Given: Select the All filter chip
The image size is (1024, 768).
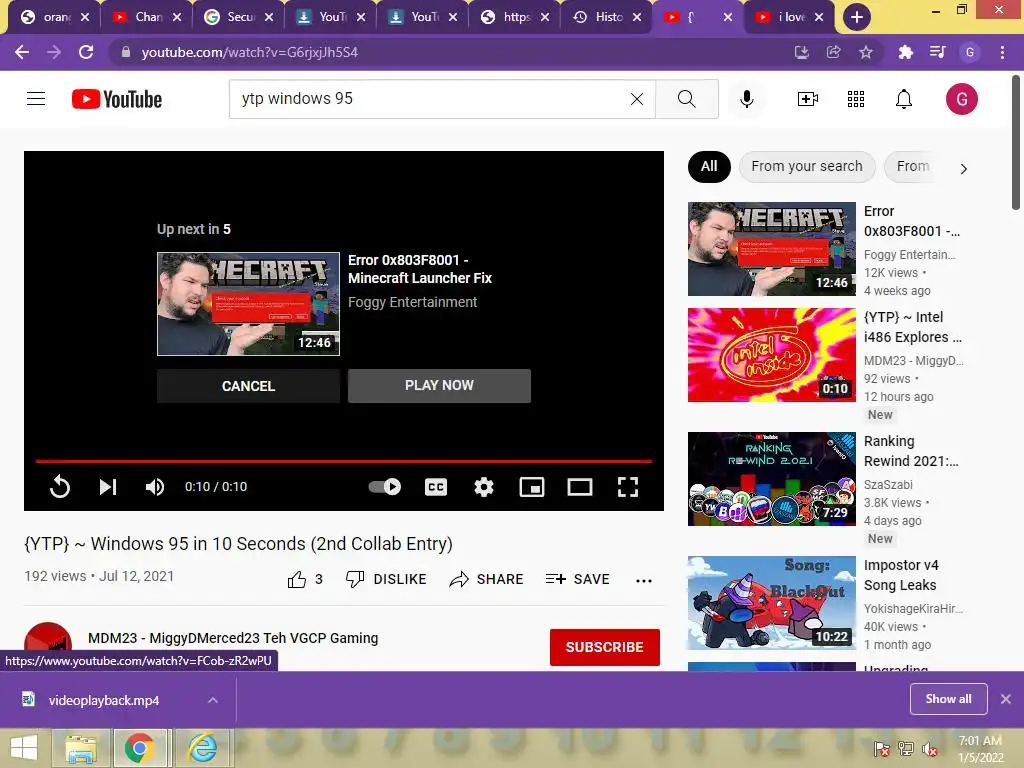Looking at the screenshot, I should tap(709, 167).
